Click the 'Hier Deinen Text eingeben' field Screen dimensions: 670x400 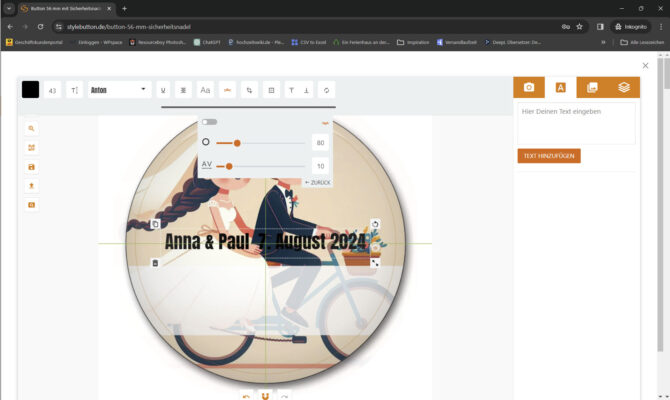pos(576,122)
